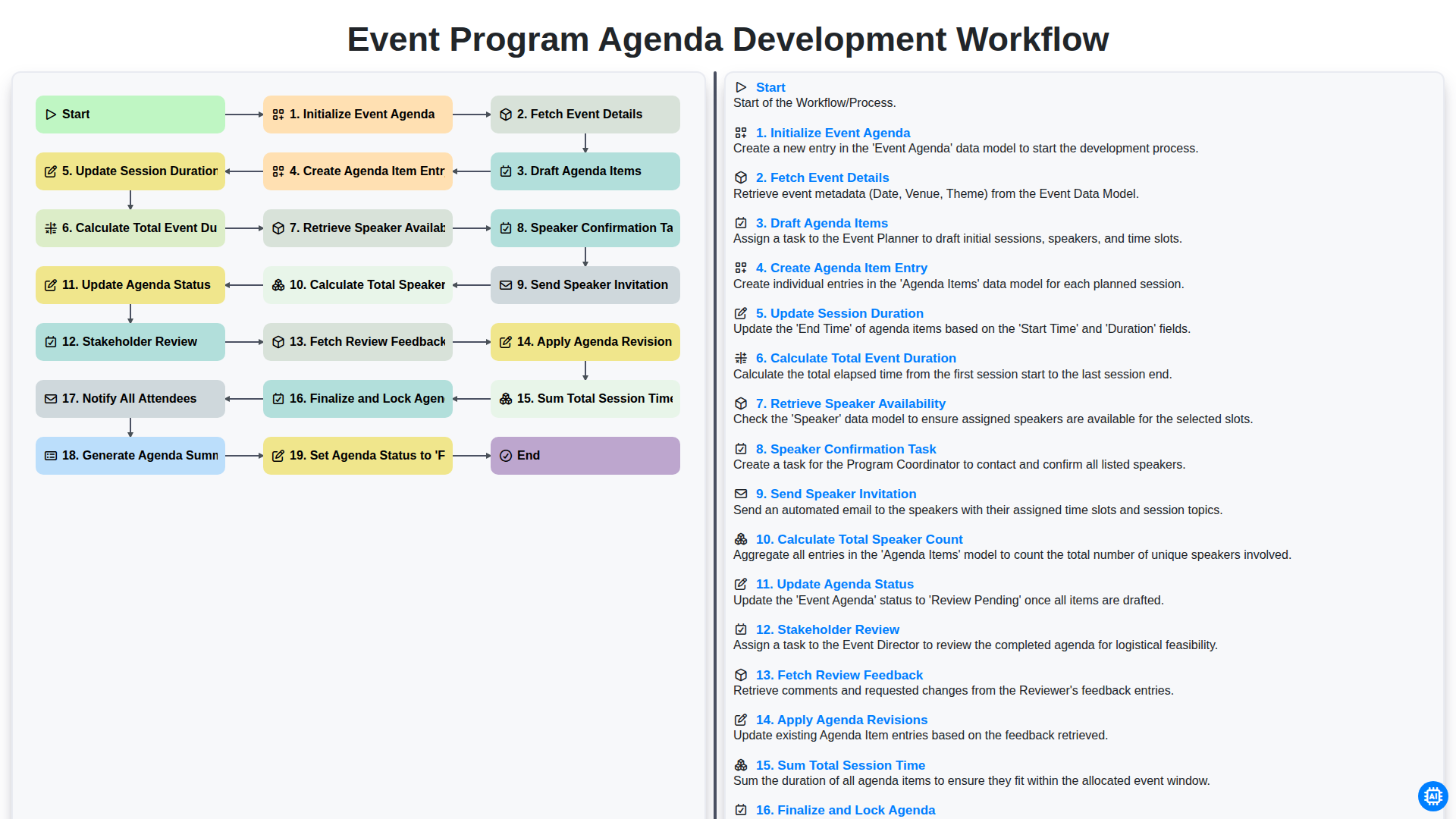Click the play icon in the Start node
The height and width of the screenshot is (819, 1456).
51,115
